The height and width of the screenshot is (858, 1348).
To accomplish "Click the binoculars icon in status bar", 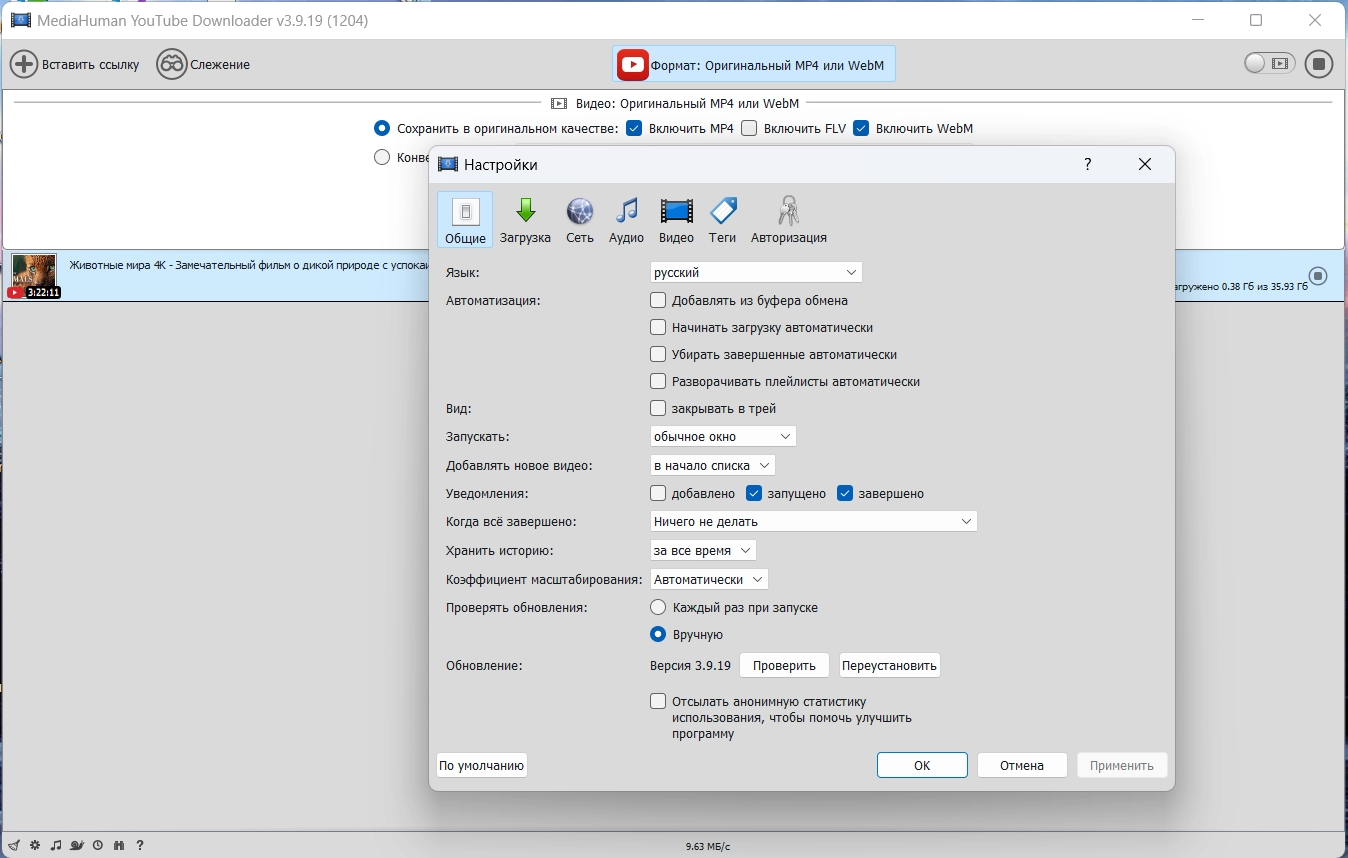I will click(119, 845).
